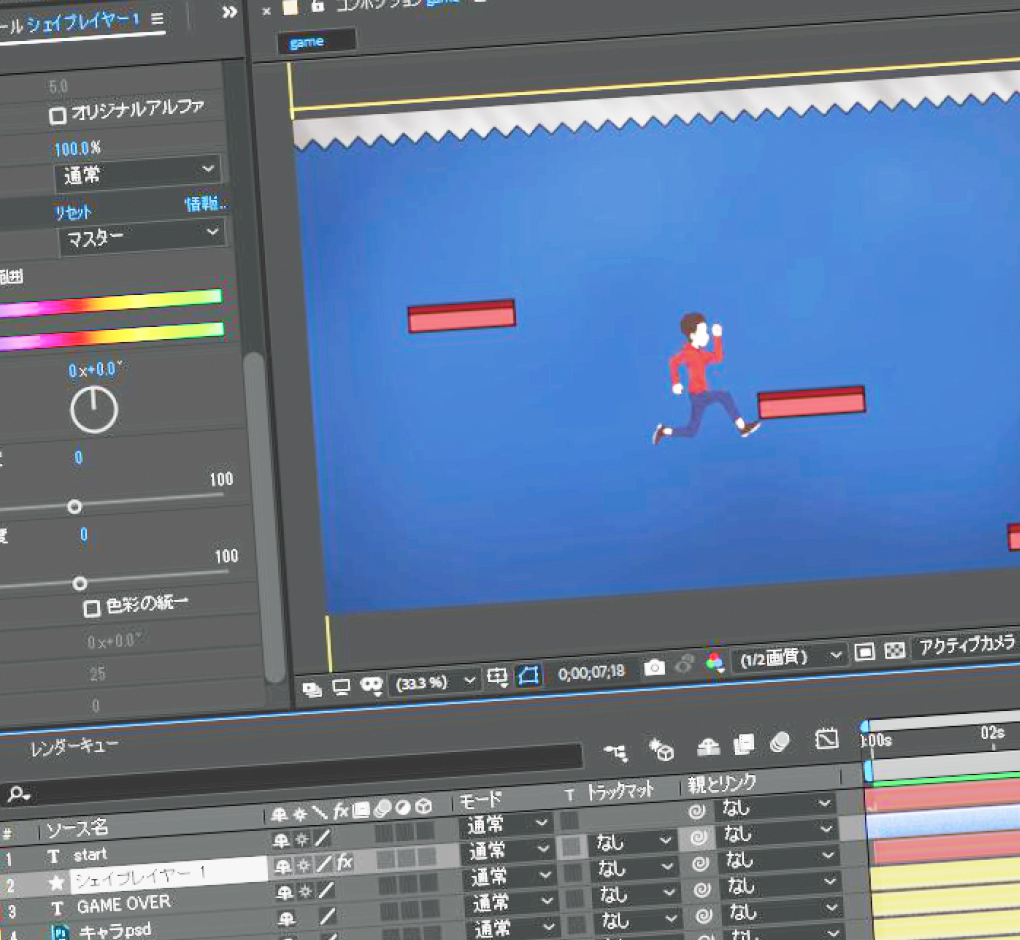This screenshot has height=940, width=1020.
Task: Click the 100.0% value
Action: pyautogui.click(x=77, y=148)
